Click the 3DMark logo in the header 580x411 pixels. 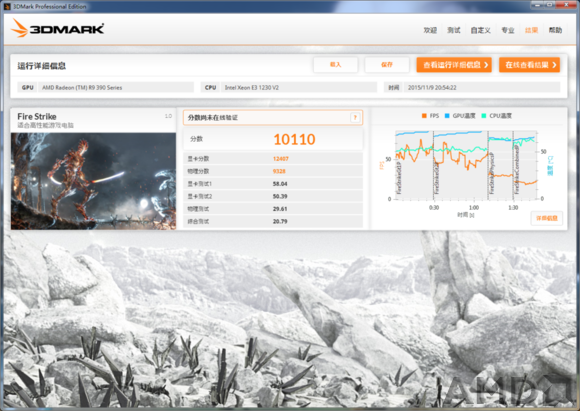57,28
